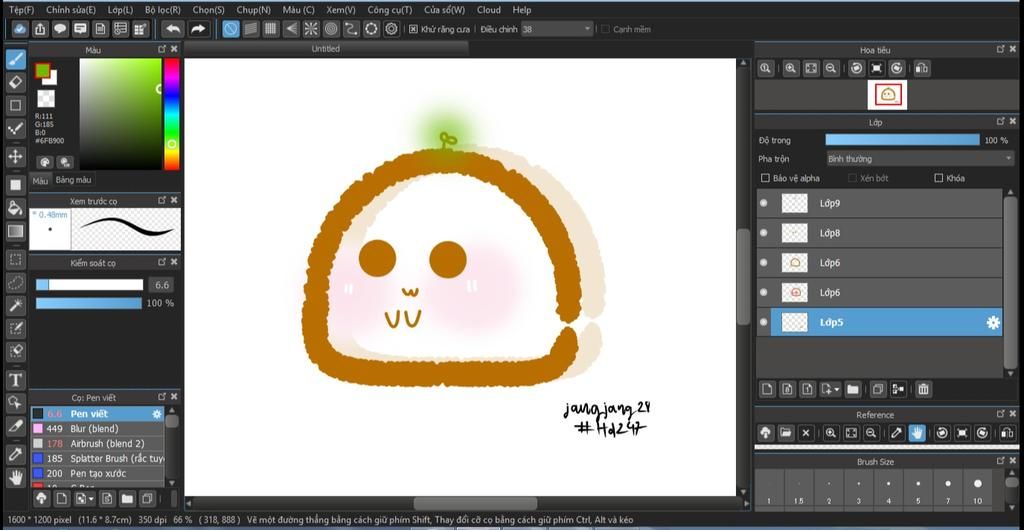Turn off snap with the circle-slash icon
Screen dimensions: 1024x530
click(231, 29)
